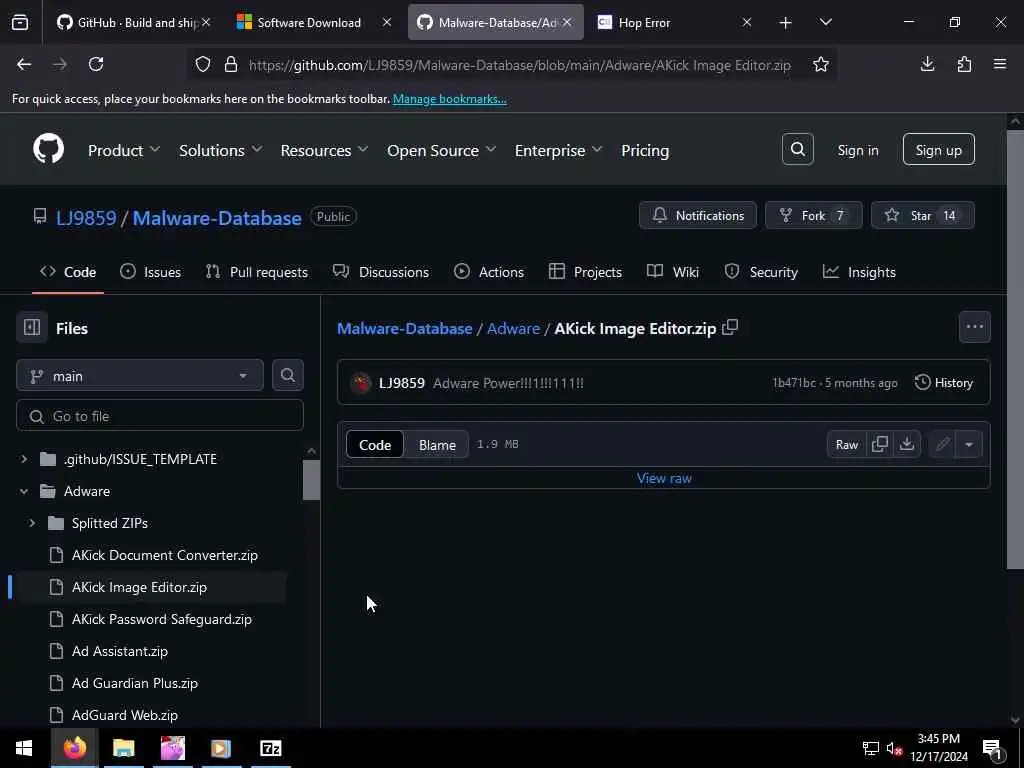Open the Firefox View icon at the tab strip start
Image resolution: width=1024 pixels, height=768 pixels.
tap(20, 23)
